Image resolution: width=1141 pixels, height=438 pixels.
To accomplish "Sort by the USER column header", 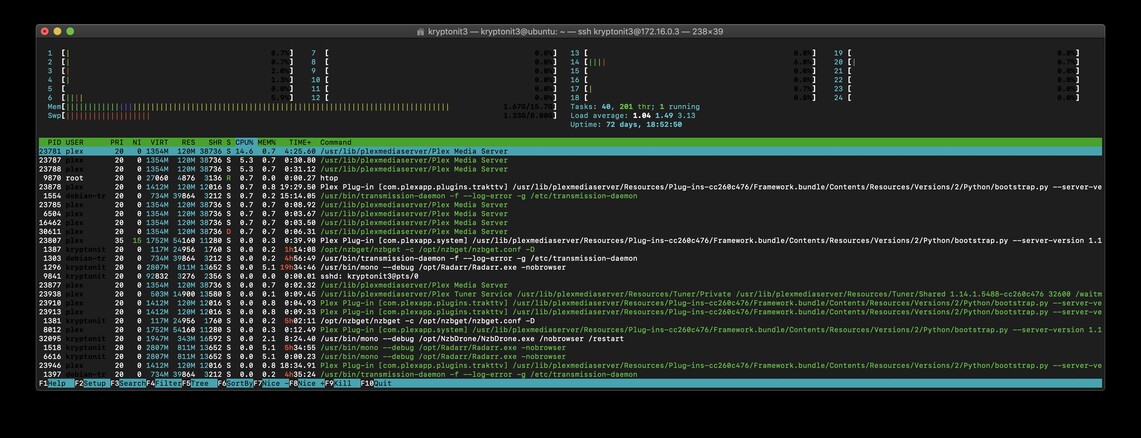I will tap(75, 143).
